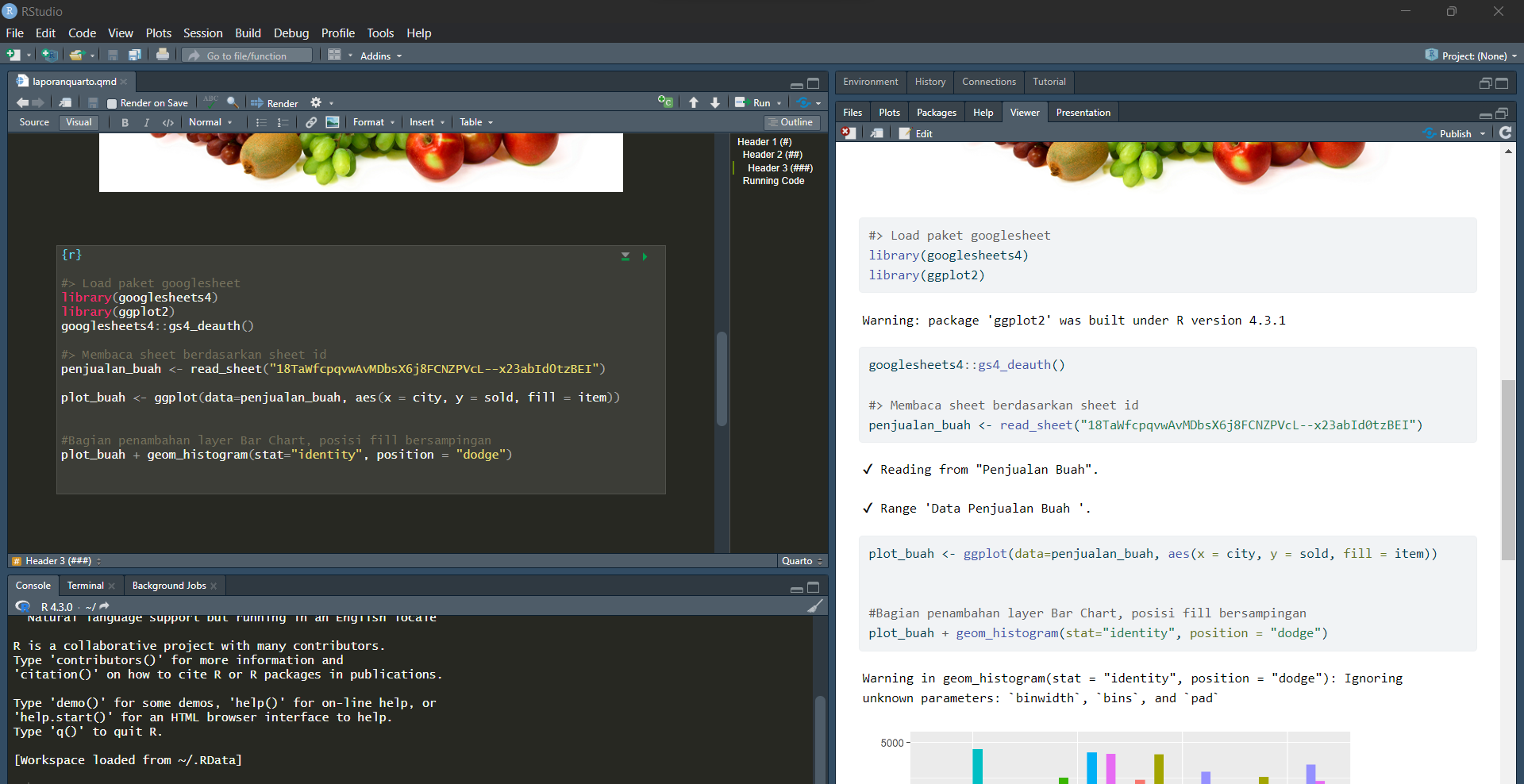The image size is (1524, 784).
Task: Refresh the Viewer pane
Action: [x=1506, y=133]
